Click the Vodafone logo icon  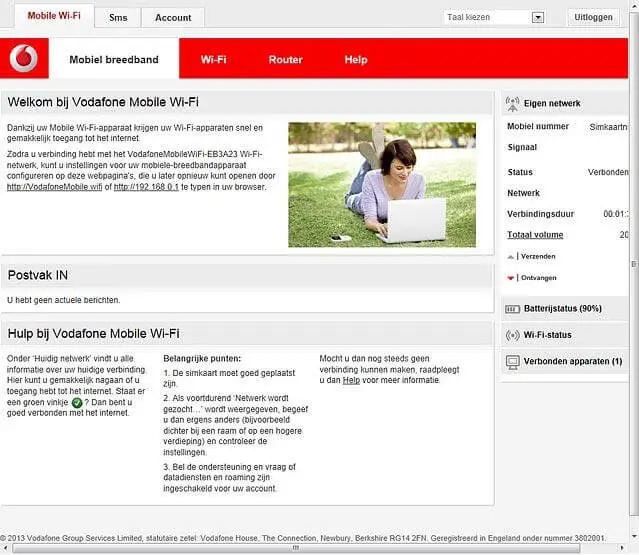[24, 58]
